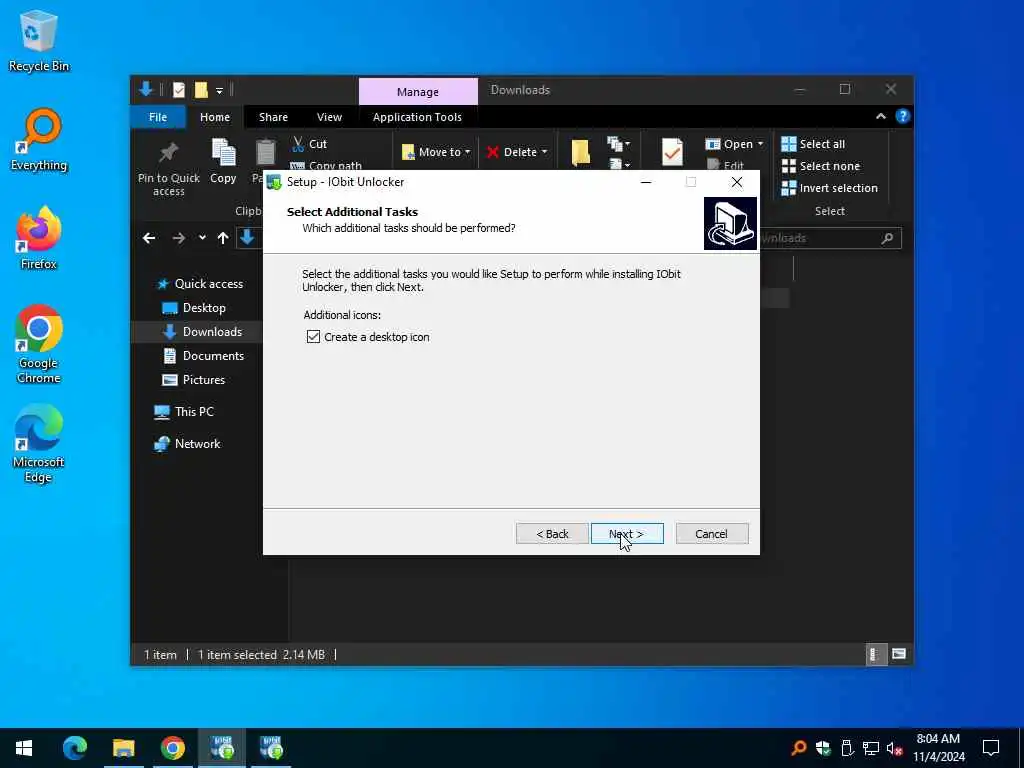
Task: Click Select all in ribbon
Action: [x=813, y=144]
